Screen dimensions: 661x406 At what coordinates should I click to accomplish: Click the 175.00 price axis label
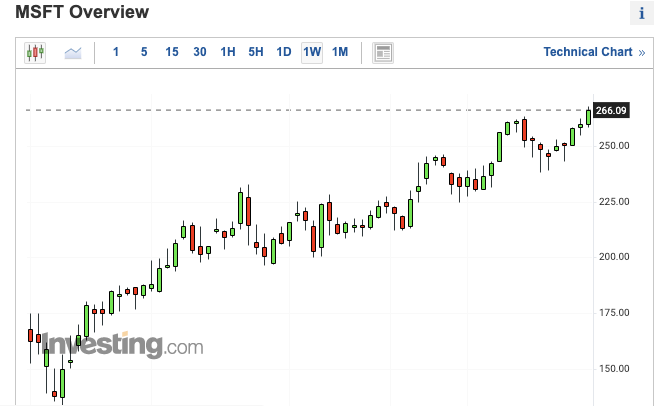pos(614,313)
